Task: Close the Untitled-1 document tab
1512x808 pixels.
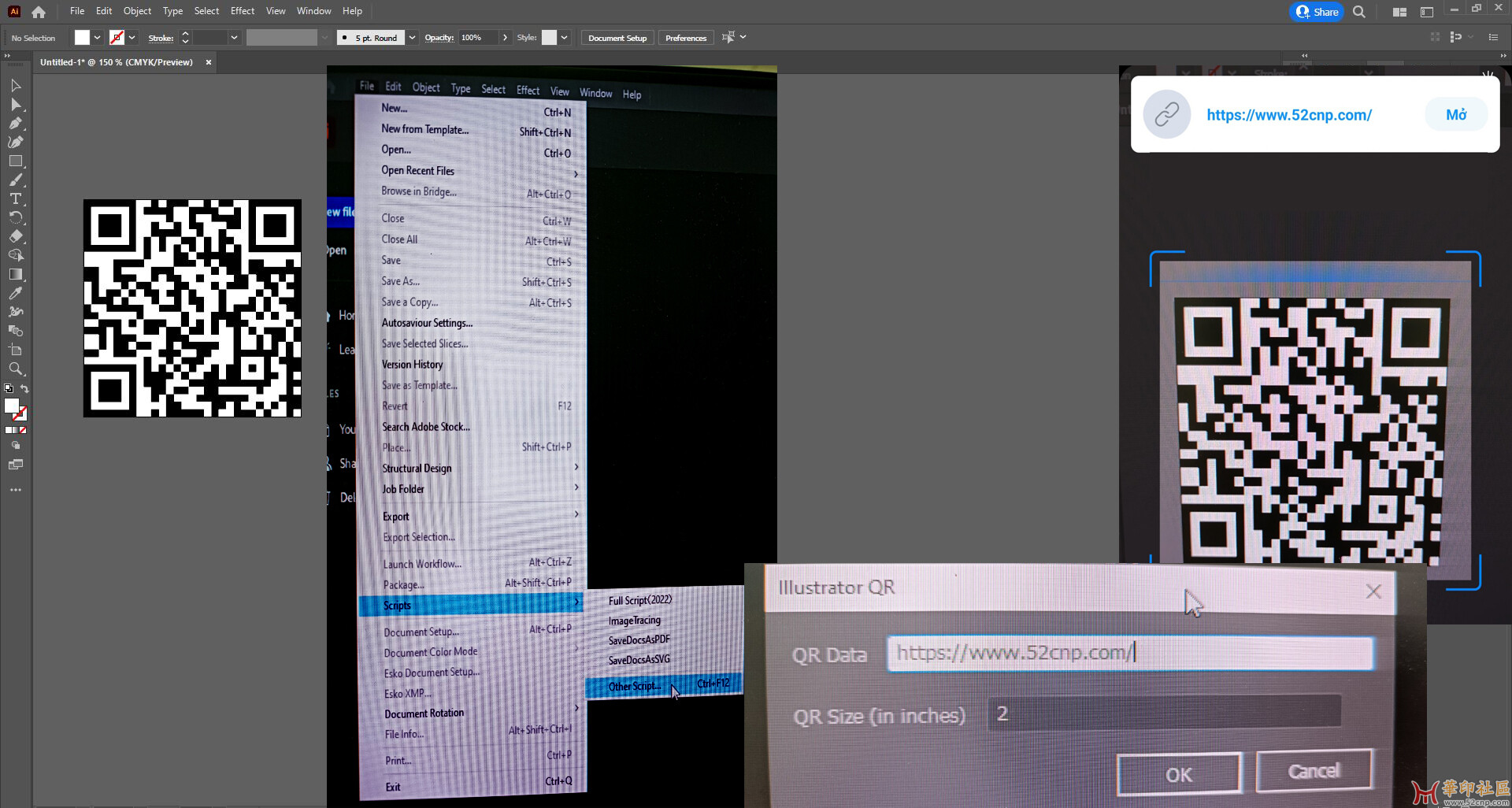Action: point(209,62)
